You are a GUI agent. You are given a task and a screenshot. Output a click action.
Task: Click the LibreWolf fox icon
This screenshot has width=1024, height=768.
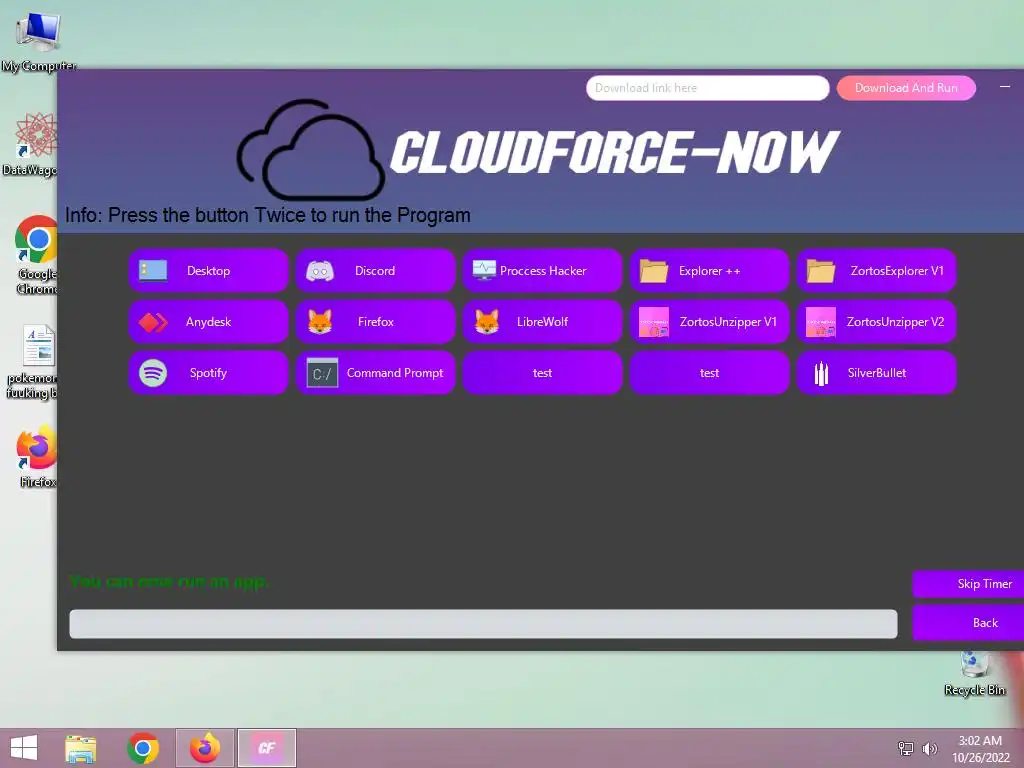click(x=487, y=321)
